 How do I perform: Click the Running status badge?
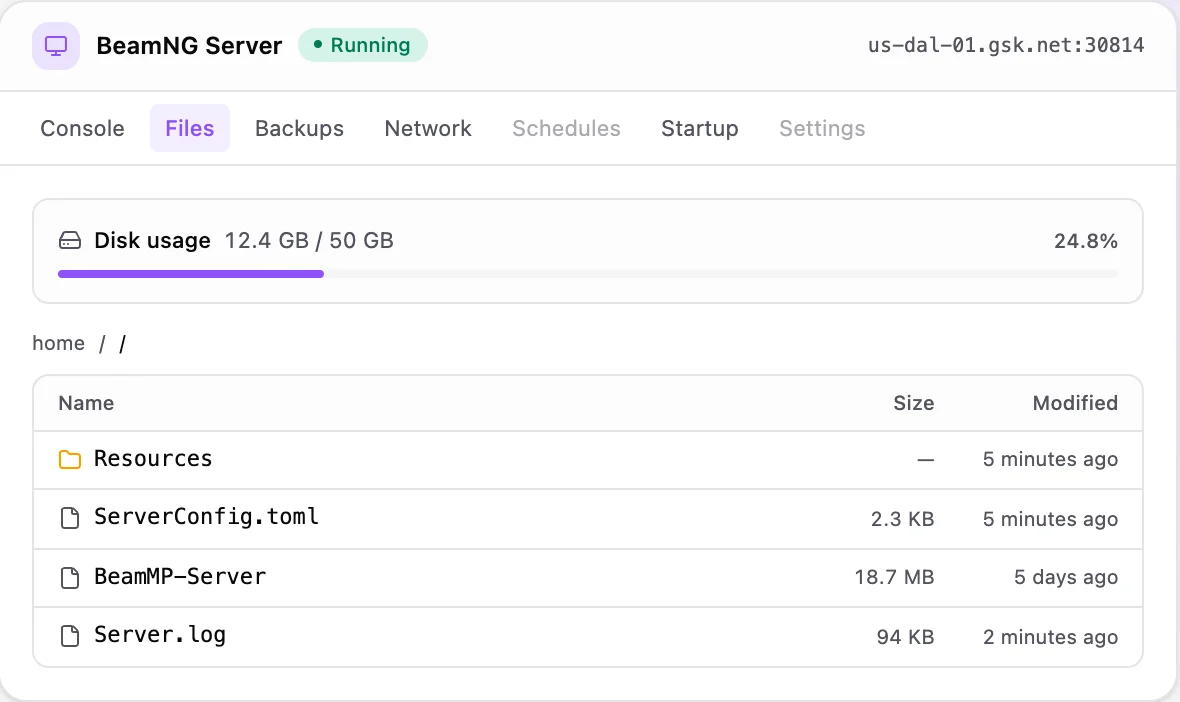point(363,45)
